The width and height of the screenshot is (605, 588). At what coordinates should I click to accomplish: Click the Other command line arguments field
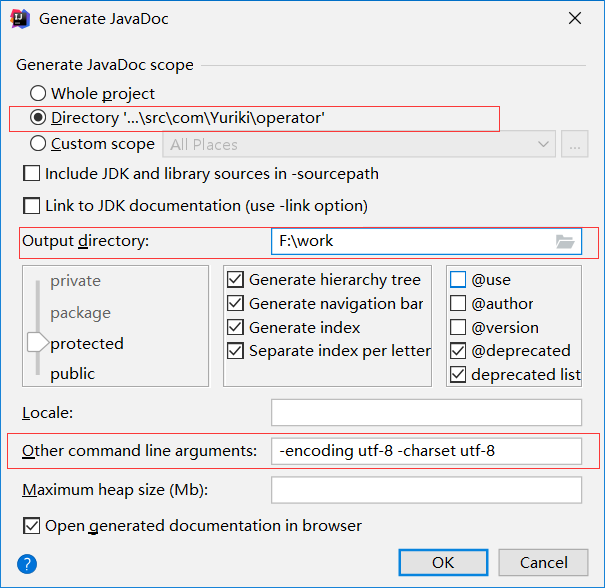point(426,451)
